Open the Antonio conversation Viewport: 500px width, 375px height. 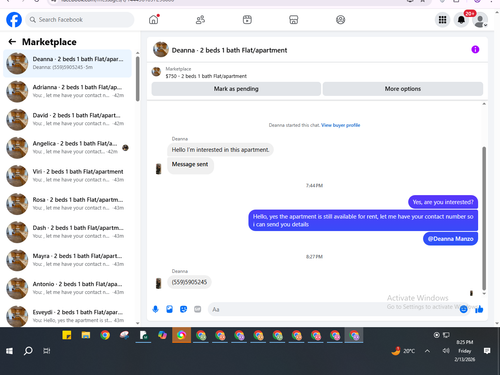(67, 288)
